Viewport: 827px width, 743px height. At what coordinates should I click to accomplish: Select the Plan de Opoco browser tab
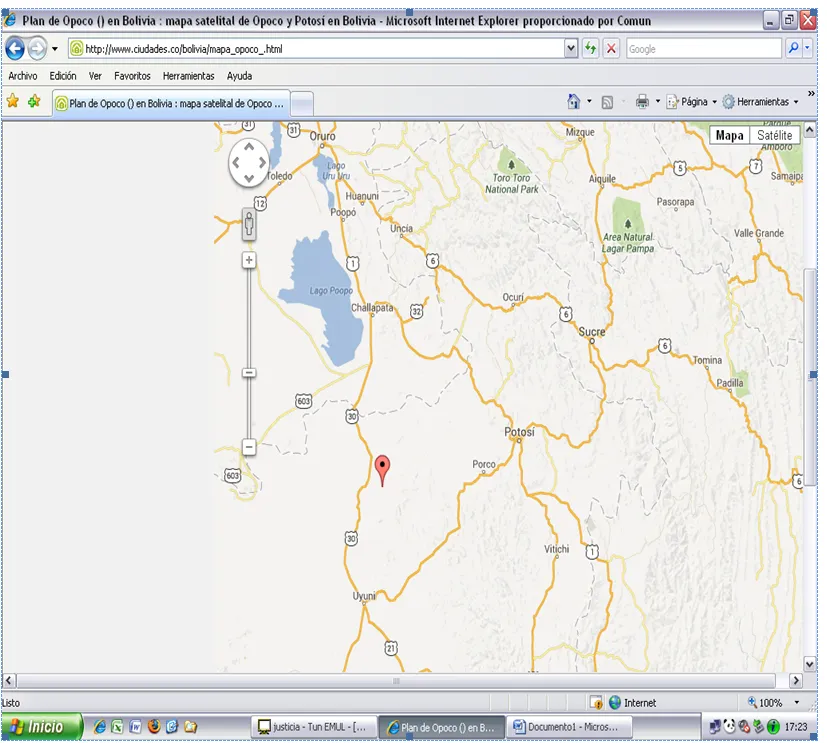click(x=171, y=103)
